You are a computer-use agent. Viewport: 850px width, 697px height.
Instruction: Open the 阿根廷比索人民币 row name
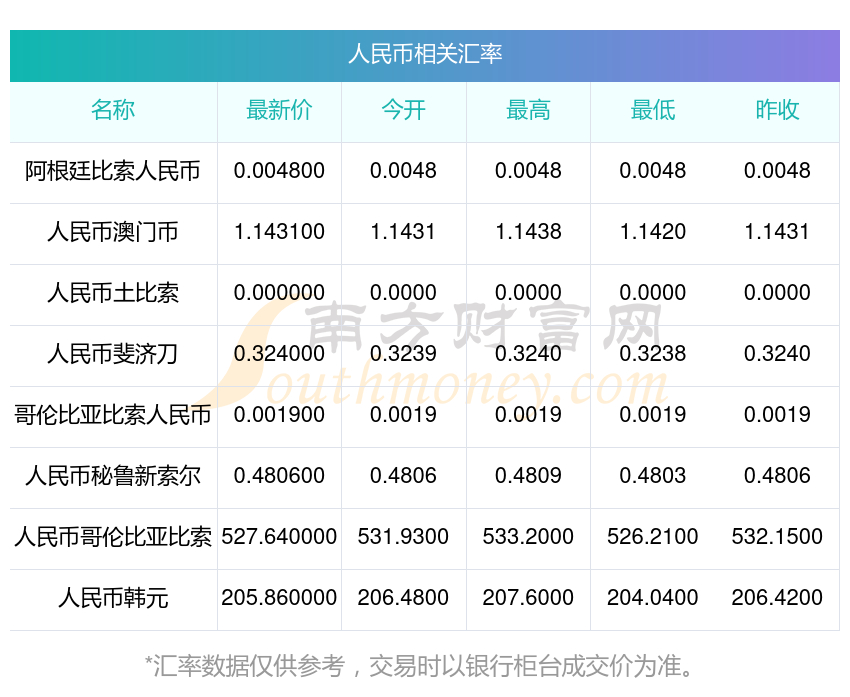pos(113,172)
